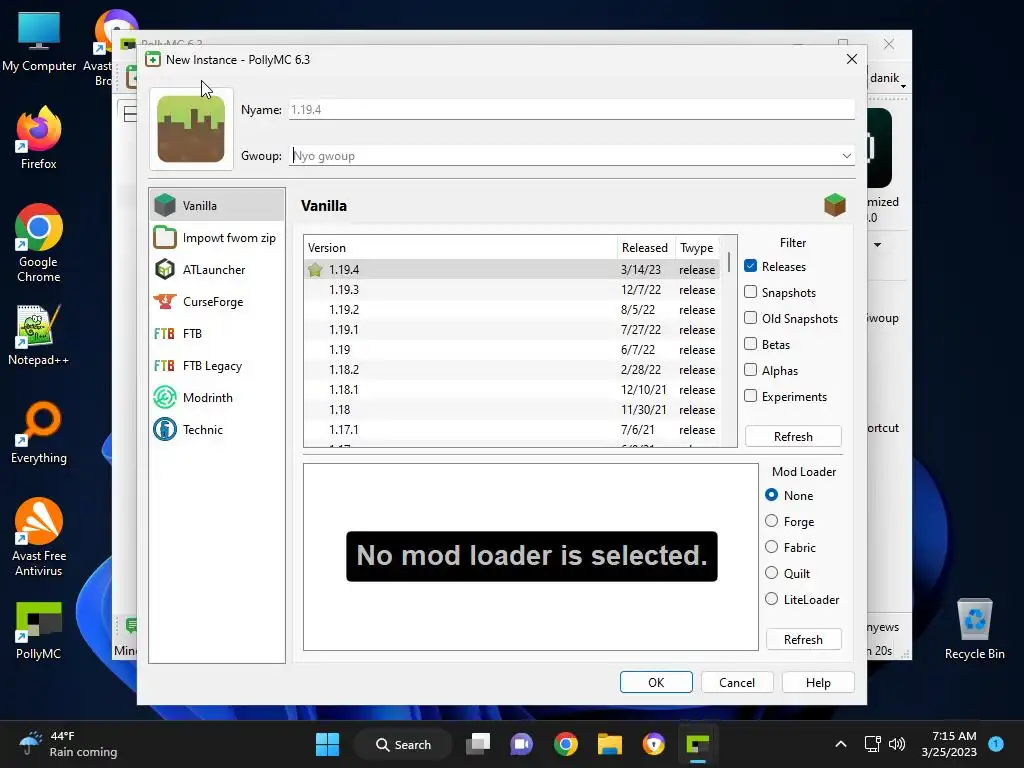The image size is (1024, 768).
Task: Select the Fabric mod loader
Action: 771,547
